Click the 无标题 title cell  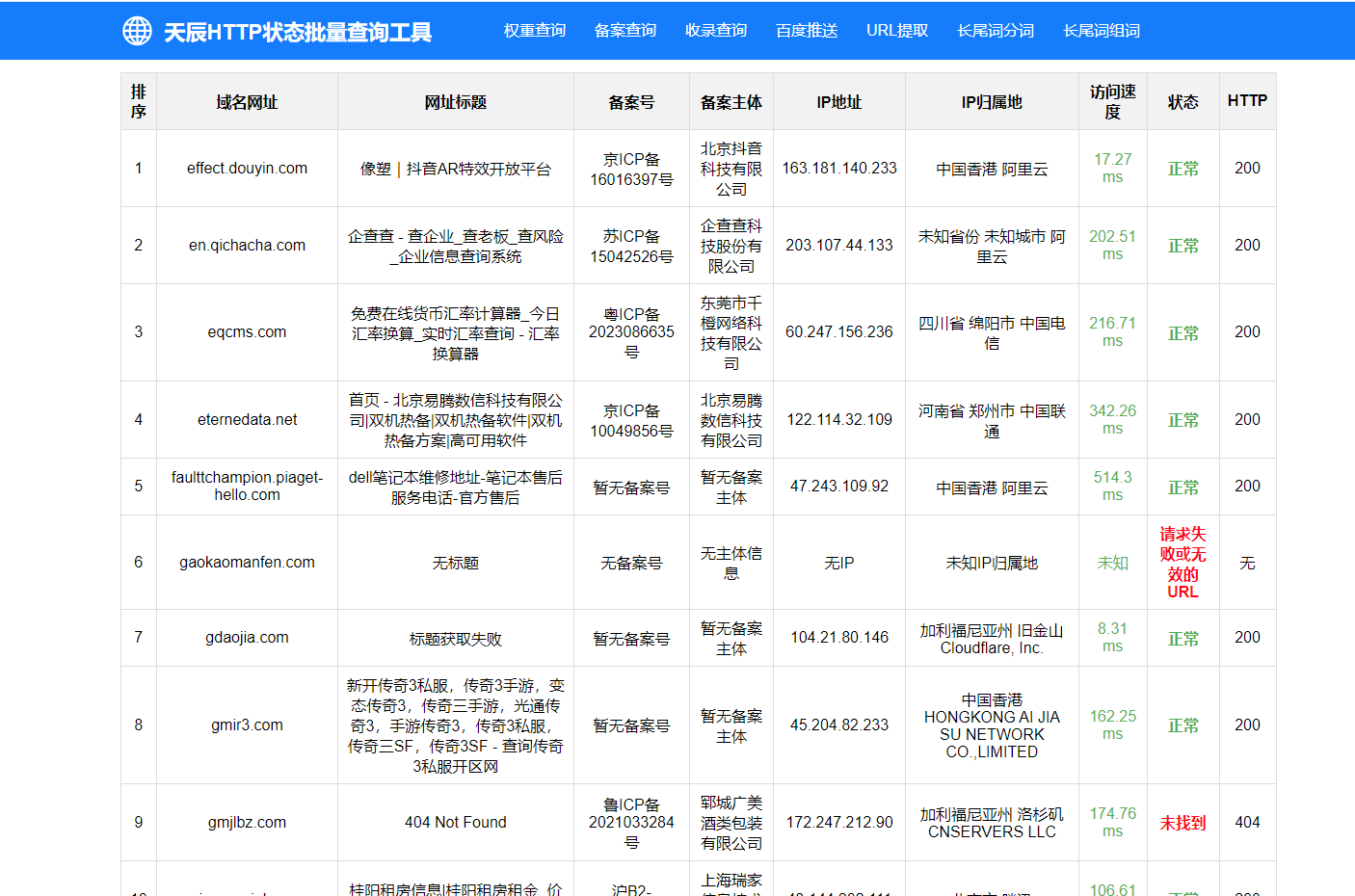(x=456, y=563)
